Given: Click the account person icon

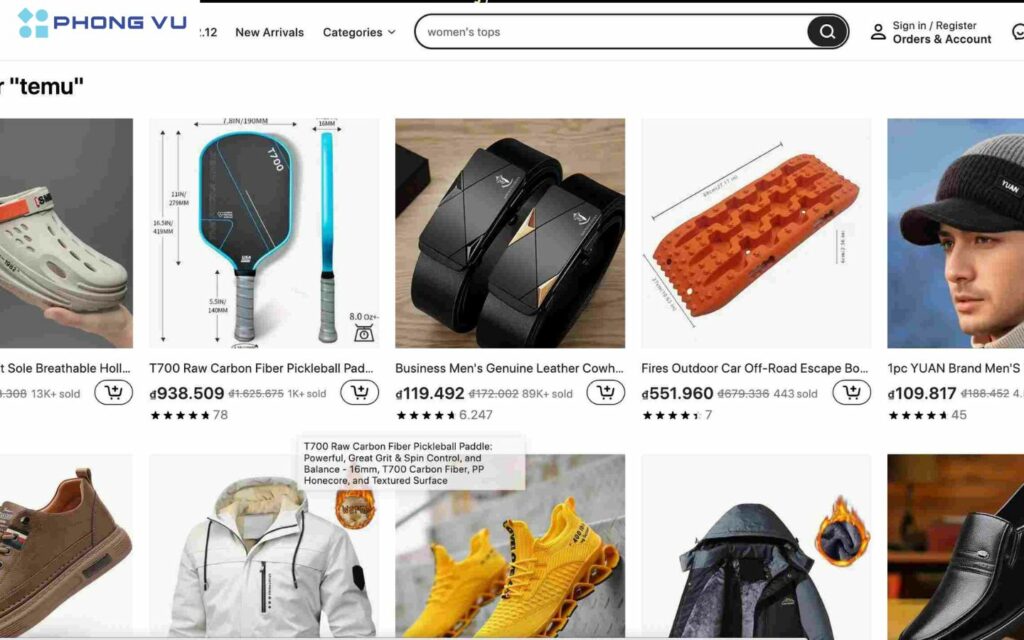Looking at the screenshot, I should pos(878,32).
